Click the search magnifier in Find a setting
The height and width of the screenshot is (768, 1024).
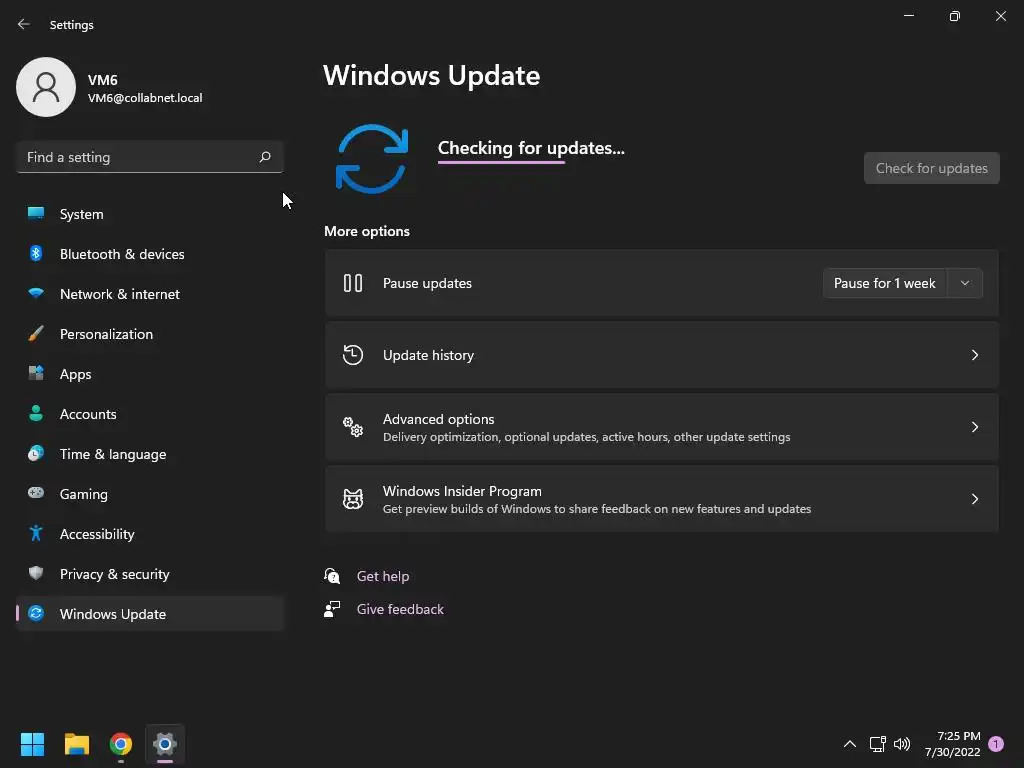pyautogui.click(x=264, y=157)
